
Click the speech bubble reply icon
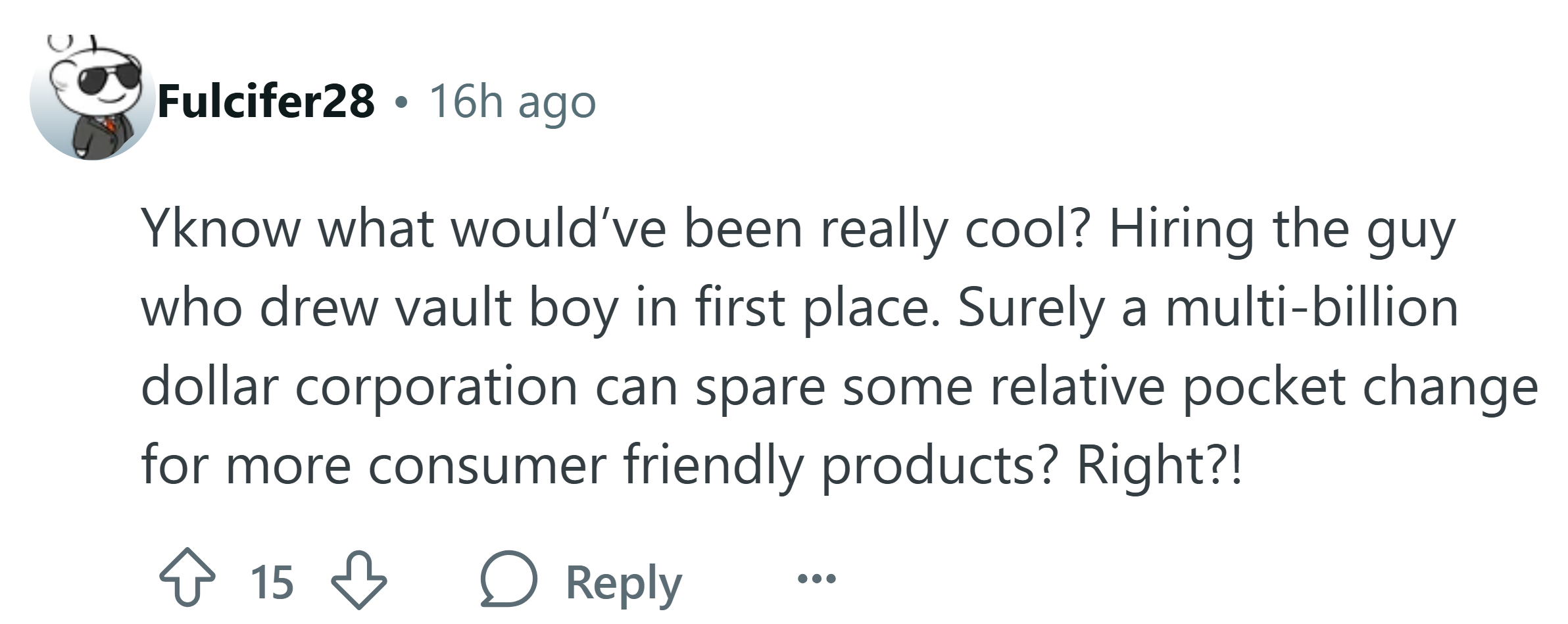pos(508,579)
